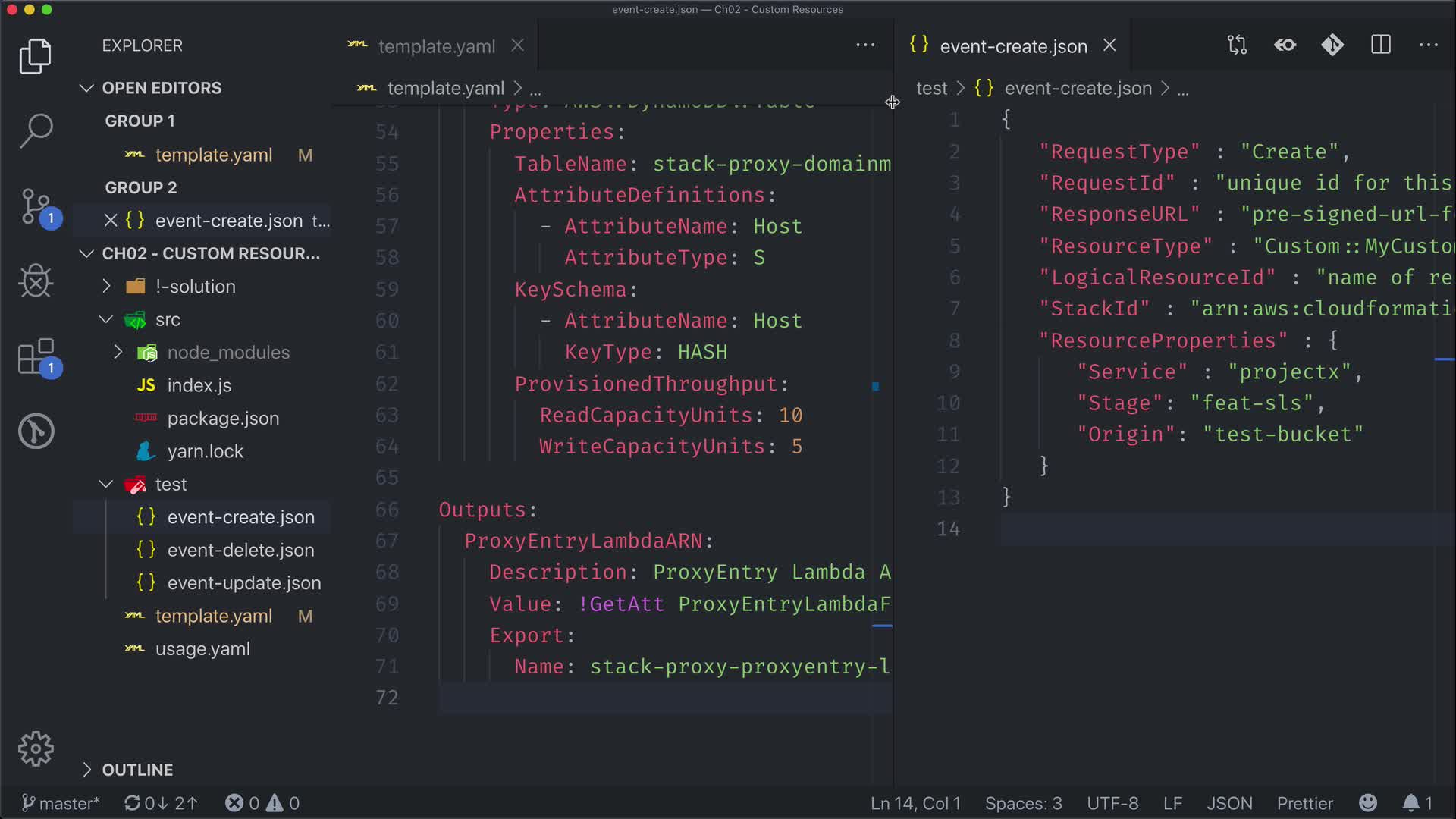Open event-delete.json in the explorer
The image size is (1456, 819).
[240, 550]
